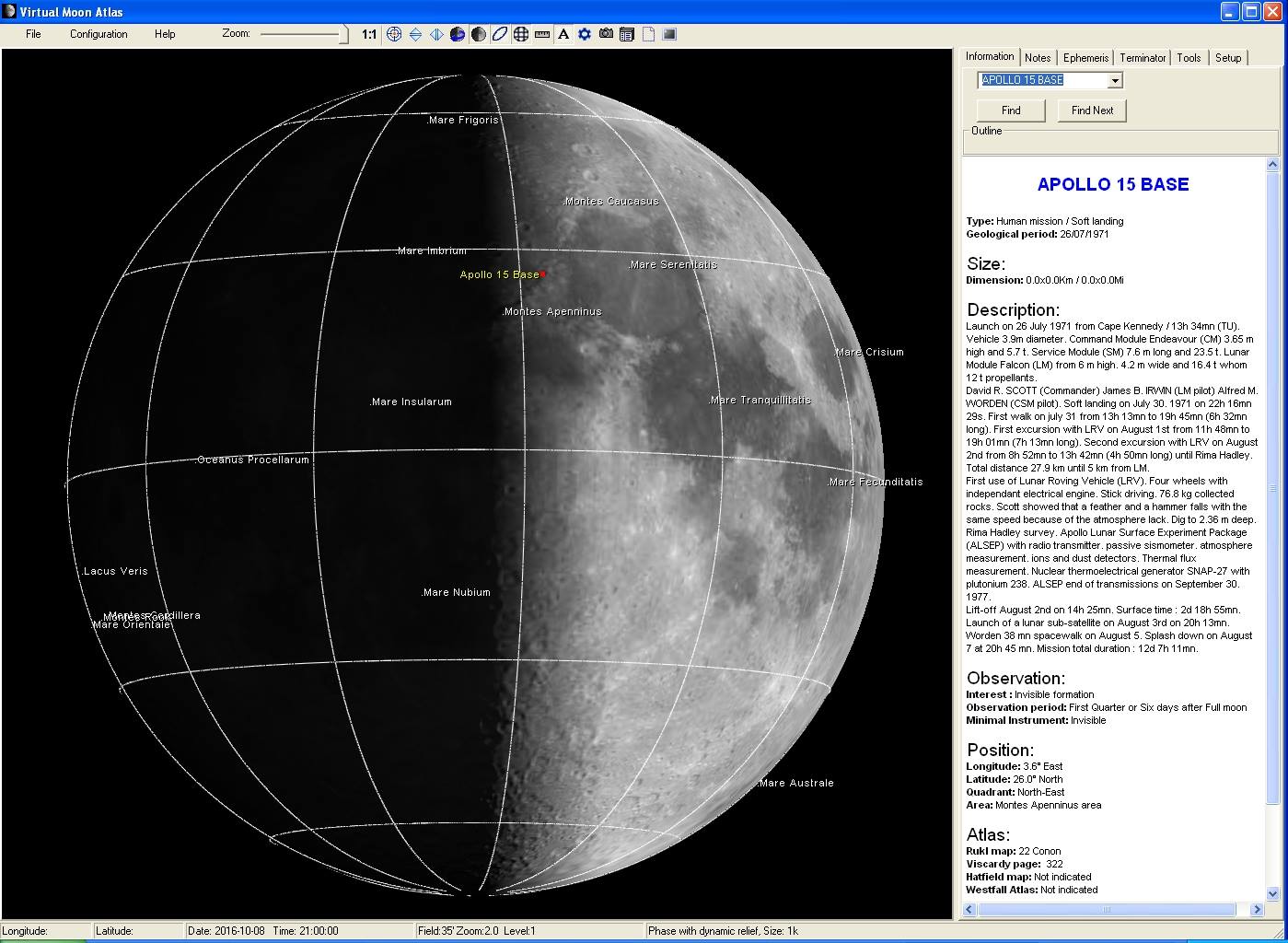This screenshot has width=1288, height=943.
Task: Click the Mare Nubium label
Action: click(x=457, y=592)
